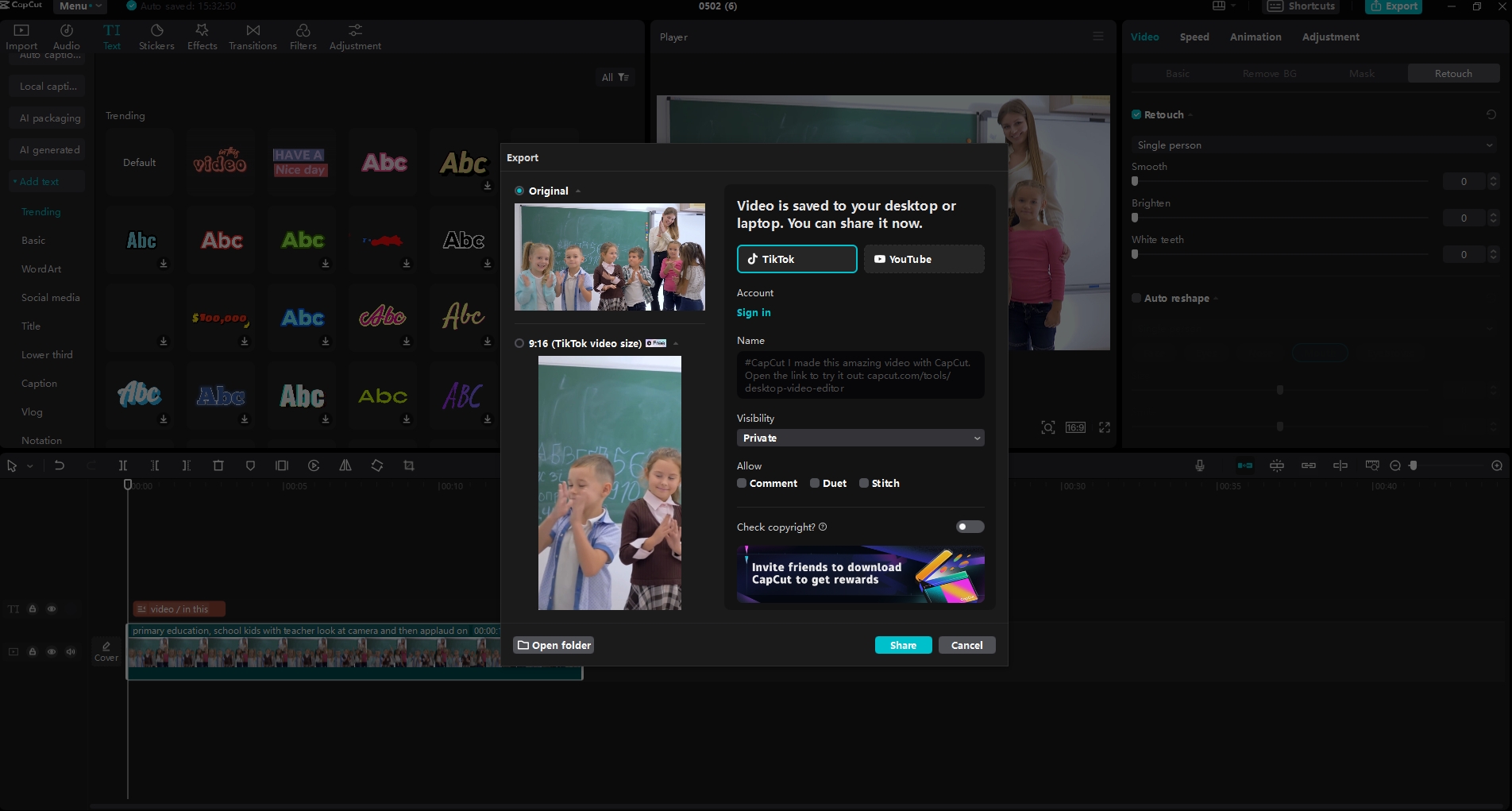Open the Effects panel
The width and height of the screenshot is (1512, 811).
tap(202, 36)
